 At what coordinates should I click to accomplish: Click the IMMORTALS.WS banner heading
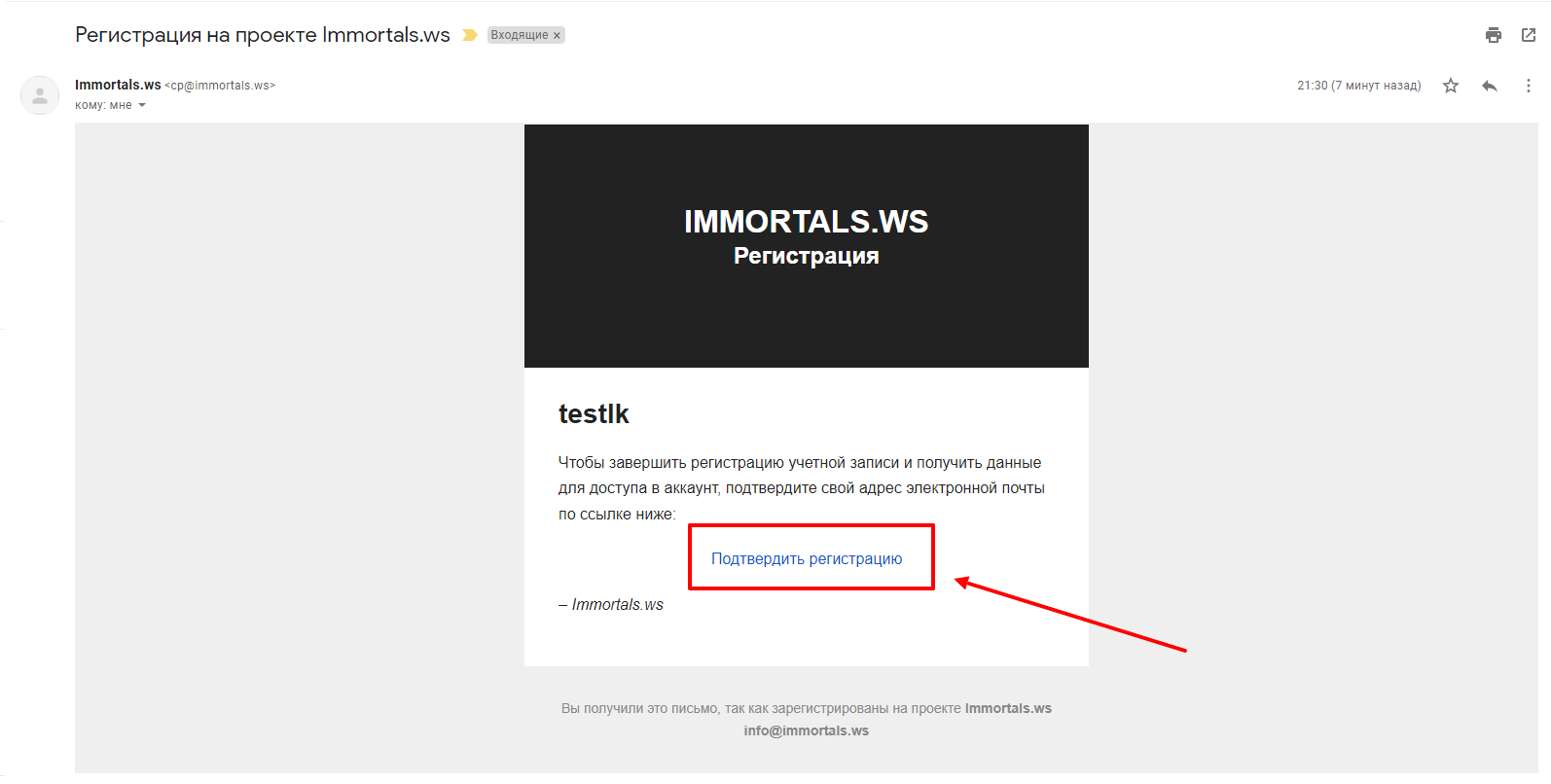(x=807, y=222)
